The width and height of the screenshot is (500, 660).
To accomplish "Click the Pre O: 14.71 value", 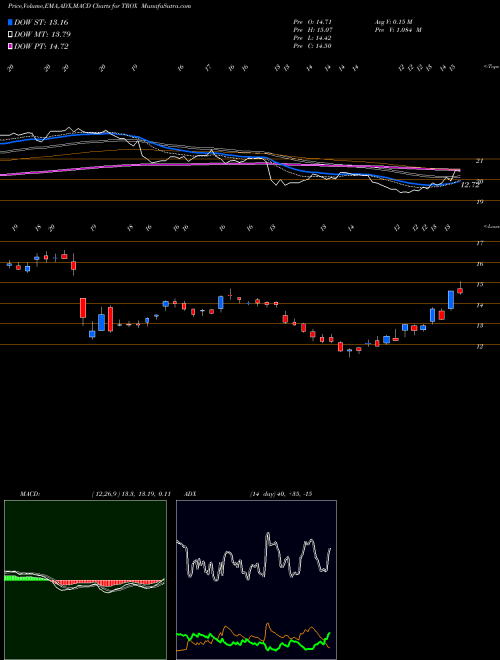I will click(314, 22).
